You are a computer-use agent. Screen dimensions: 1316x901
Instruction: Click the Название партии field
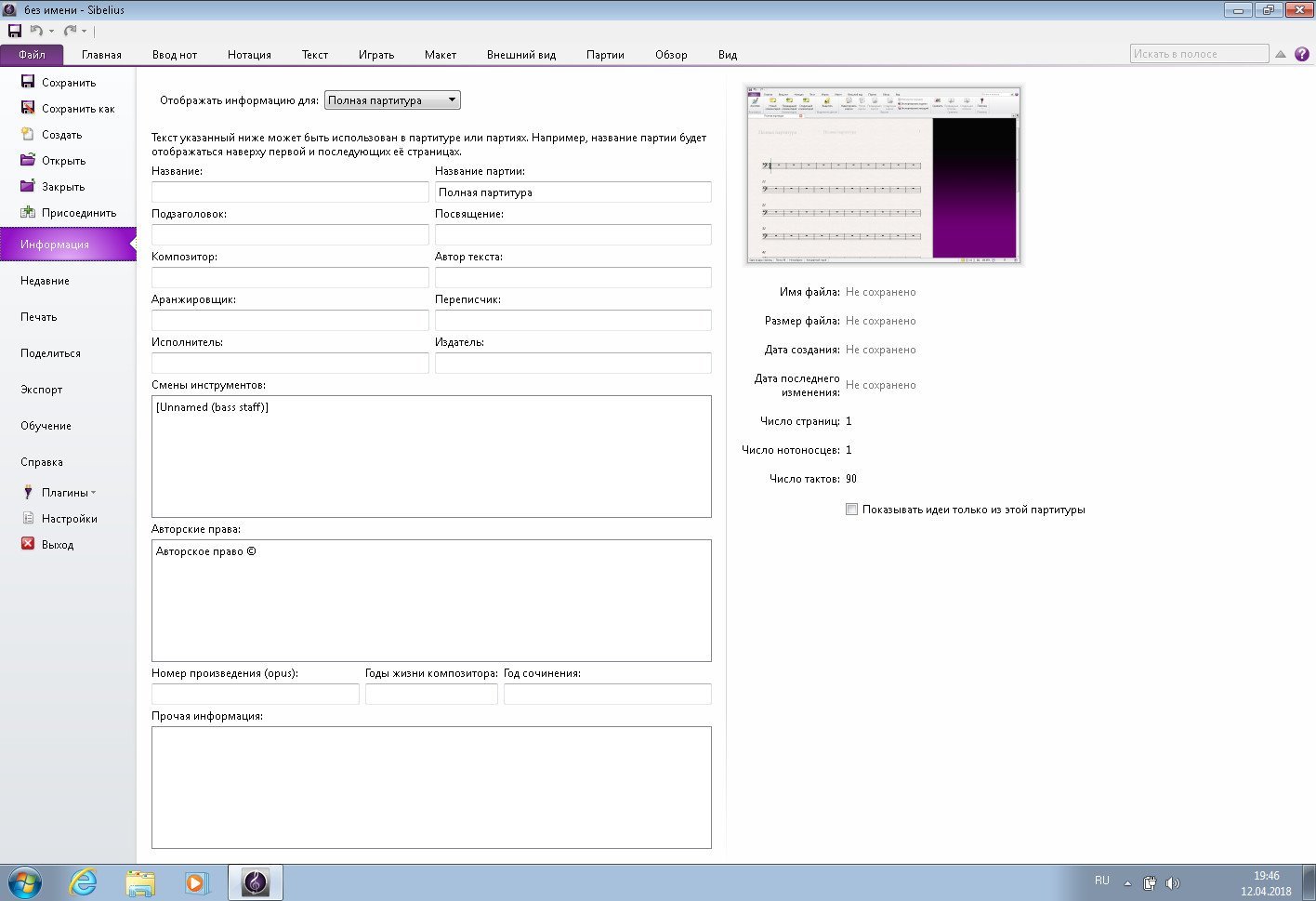pyautogui.click(x=573, y=192)
